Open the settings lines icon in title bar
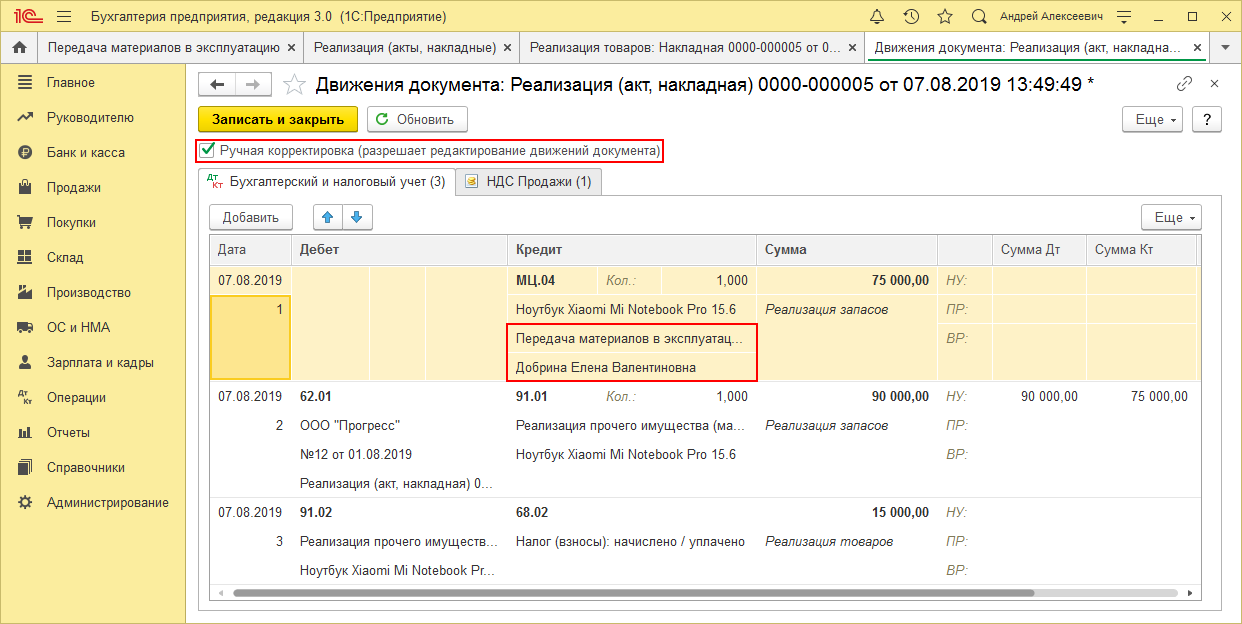This screenshot has height=624, width=1242. click(1125, 17)
